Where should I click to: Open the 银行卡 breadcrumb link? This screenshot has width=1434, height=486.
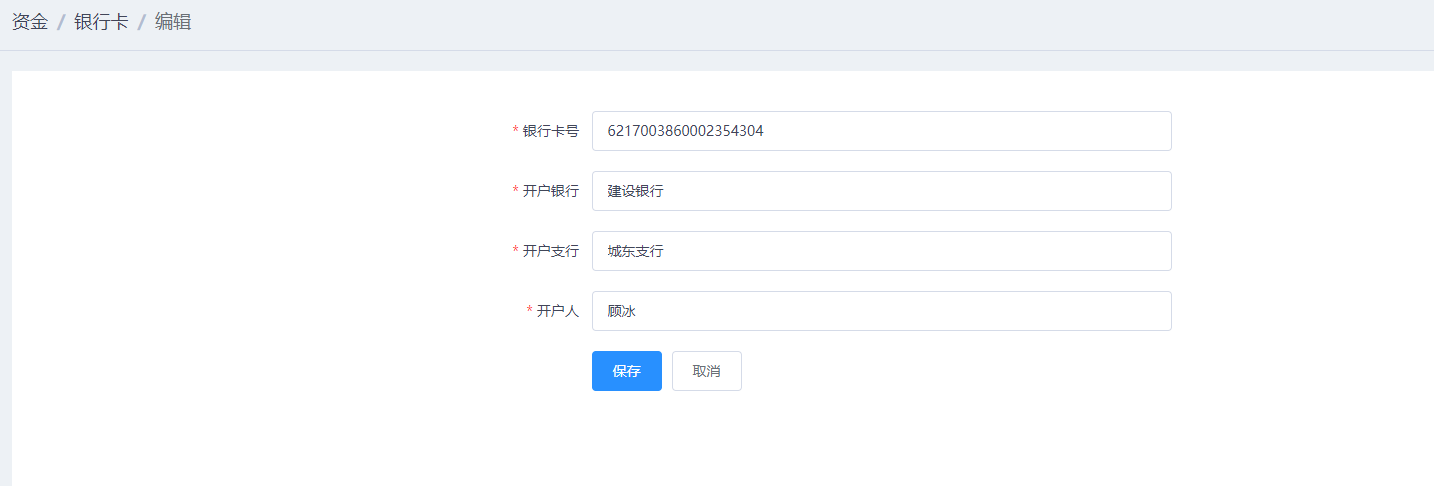101,22
